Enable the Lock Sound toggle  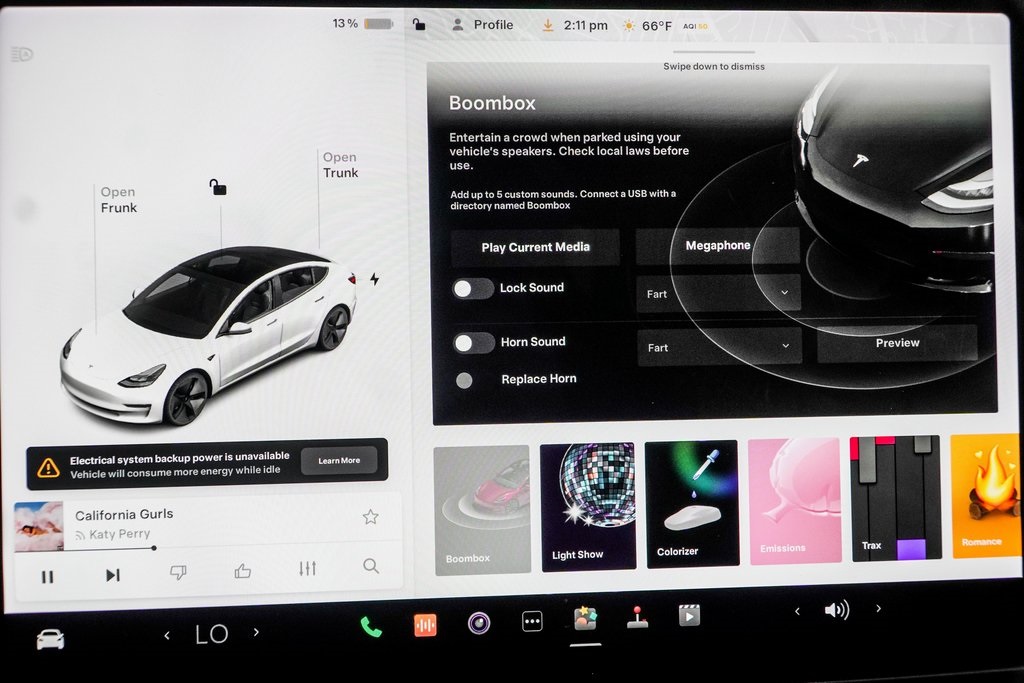[473, 289]
